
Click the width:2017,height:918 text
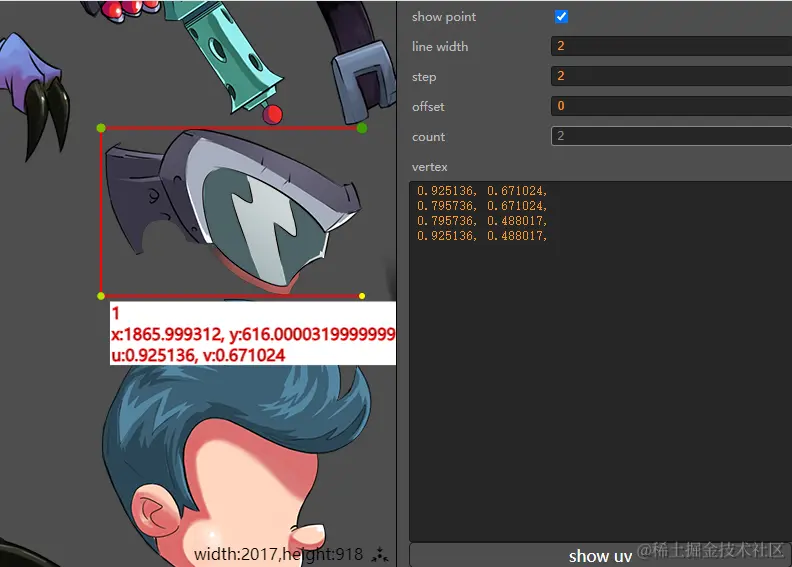(278, 554)
